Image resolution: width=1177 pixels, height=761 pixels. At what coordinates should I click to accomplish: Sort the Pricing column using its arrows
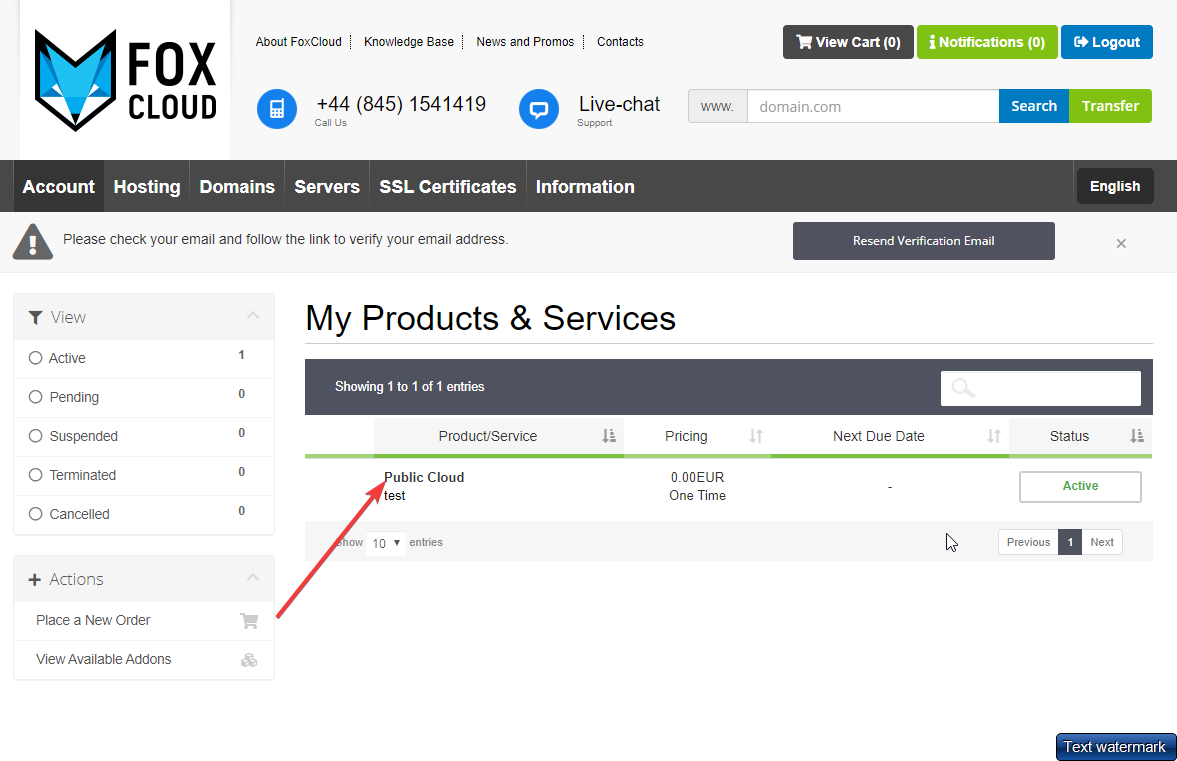[x=756, y=436]
